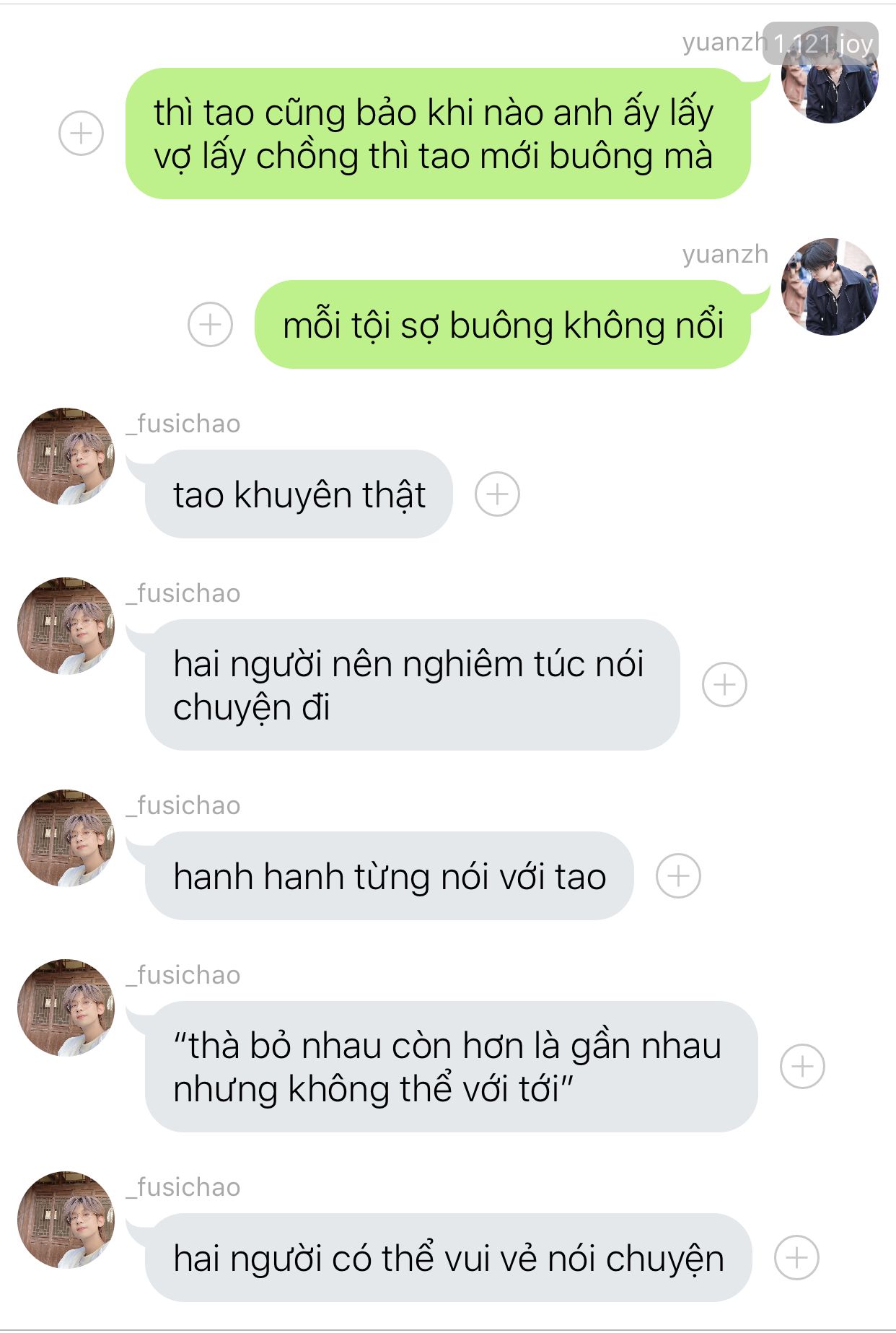Tap plus icon beside 'mỗi tội sợ buông' message

tap(210, 324)
